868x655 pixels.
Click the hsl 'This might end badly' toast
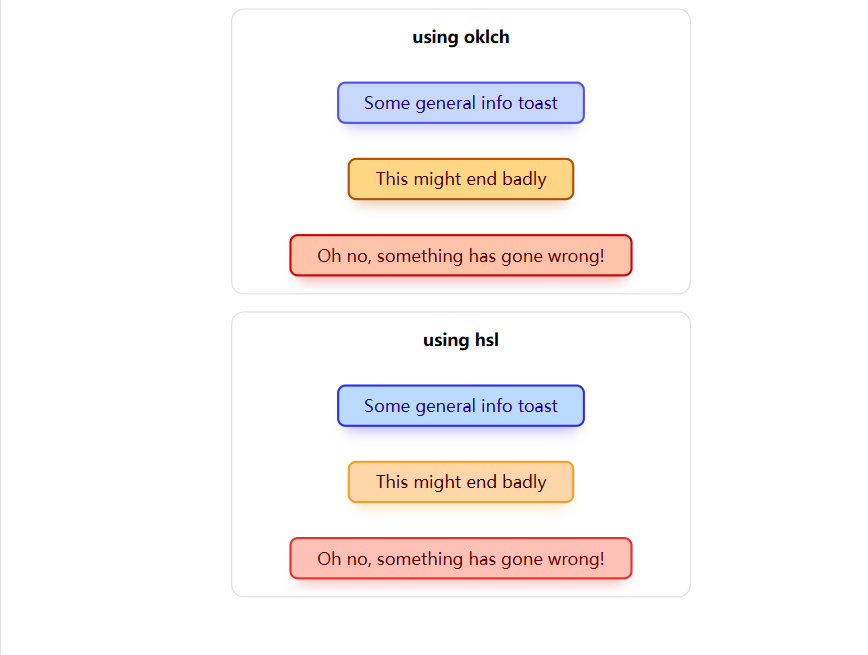coord(460,482)
